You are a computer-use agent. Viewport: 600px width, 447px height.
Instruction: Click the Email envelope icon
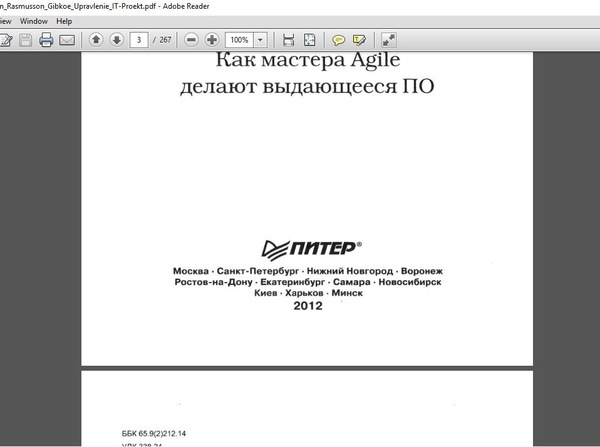[67, 40]
